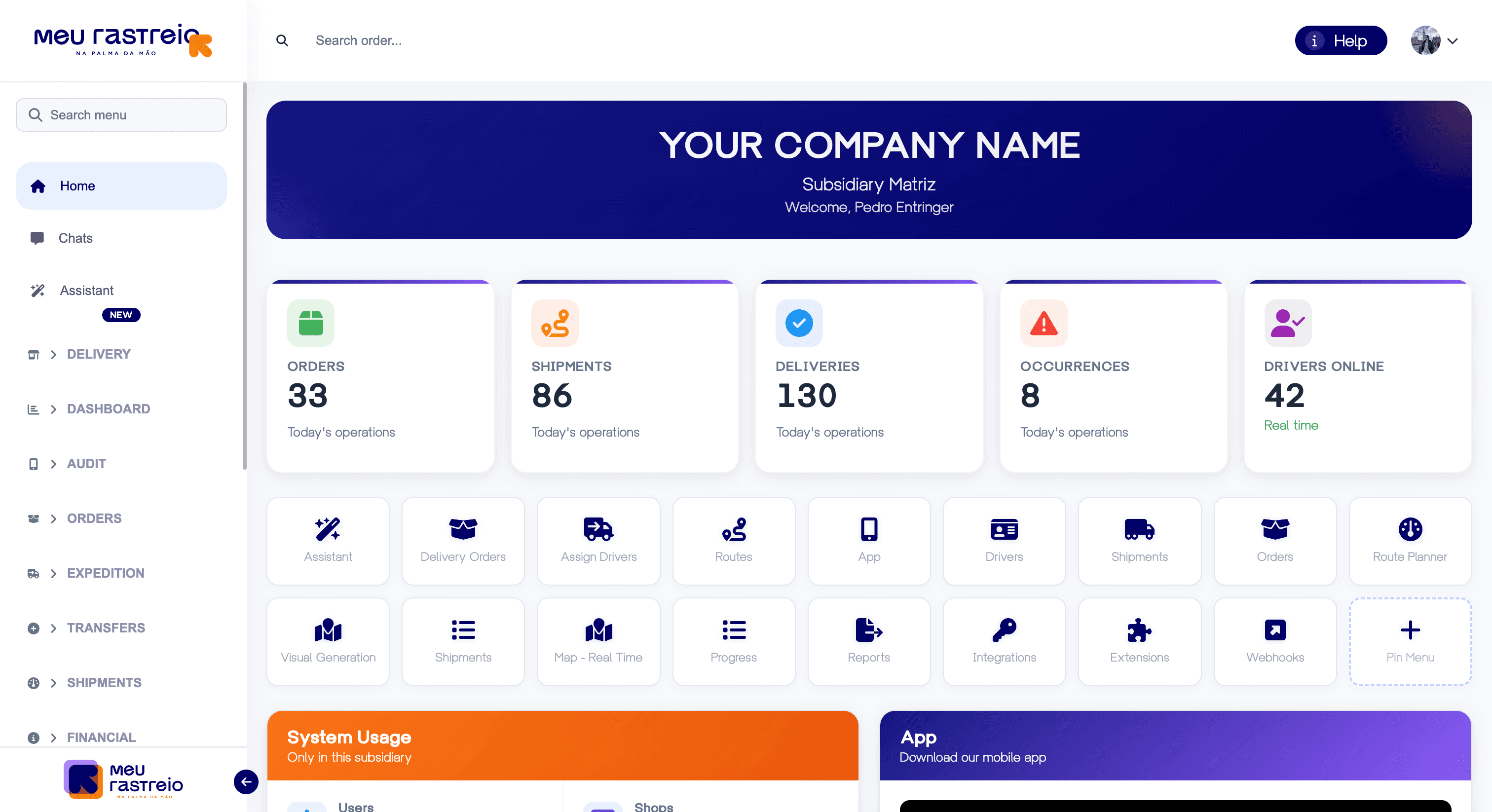Open the Reports export icon tile
This screenshot has height=812, width=1492.
(x=868, y=629)
